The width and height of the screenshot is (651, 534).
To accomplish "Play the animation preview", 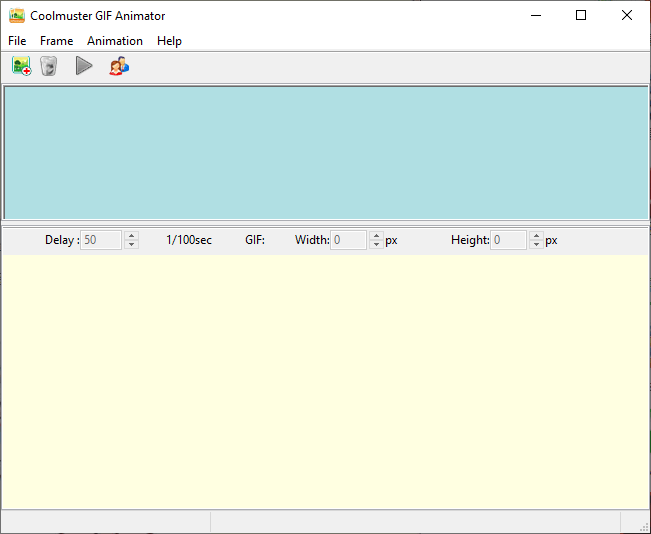I will pos(84,66).
